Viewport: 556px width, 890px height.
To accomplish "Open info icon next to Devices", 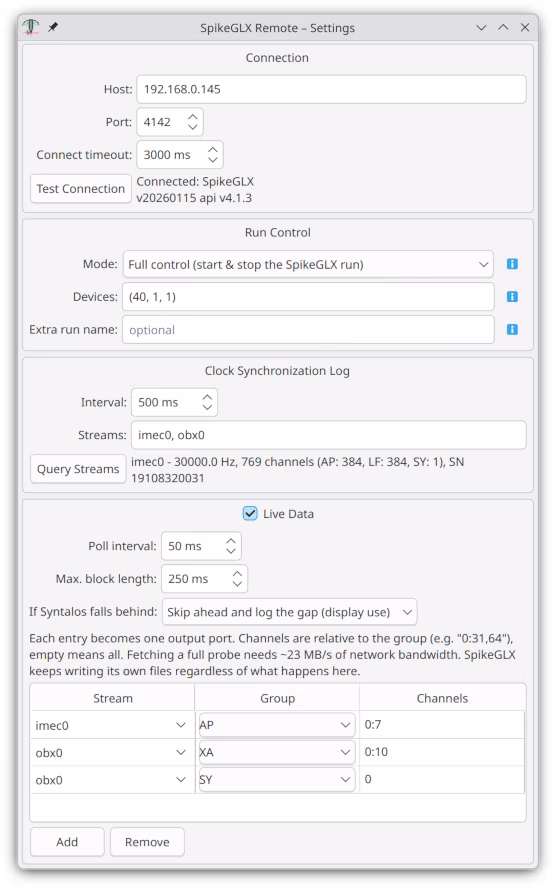I will [512, 296].
